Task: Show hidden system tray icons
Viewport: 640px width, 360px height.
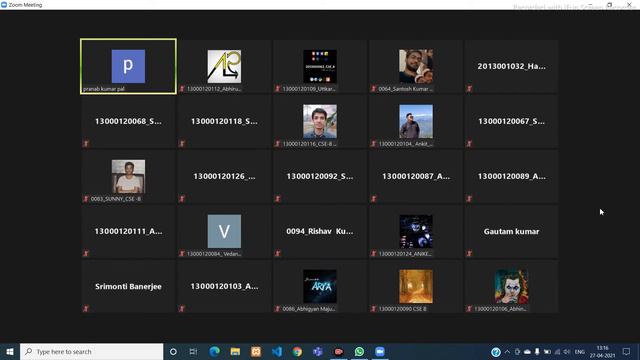Action: [x=507, y=352]
